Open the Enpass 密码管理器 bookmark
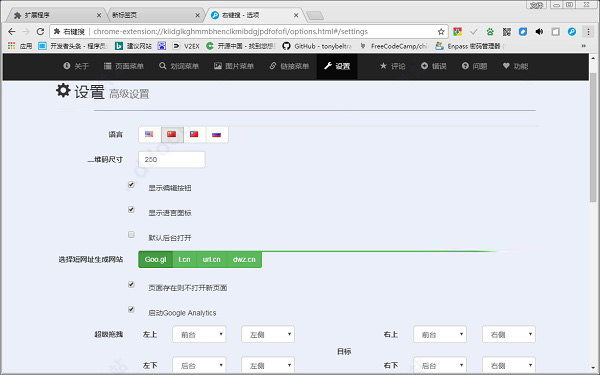Screen dimensions: 600x375 [470, 46]
